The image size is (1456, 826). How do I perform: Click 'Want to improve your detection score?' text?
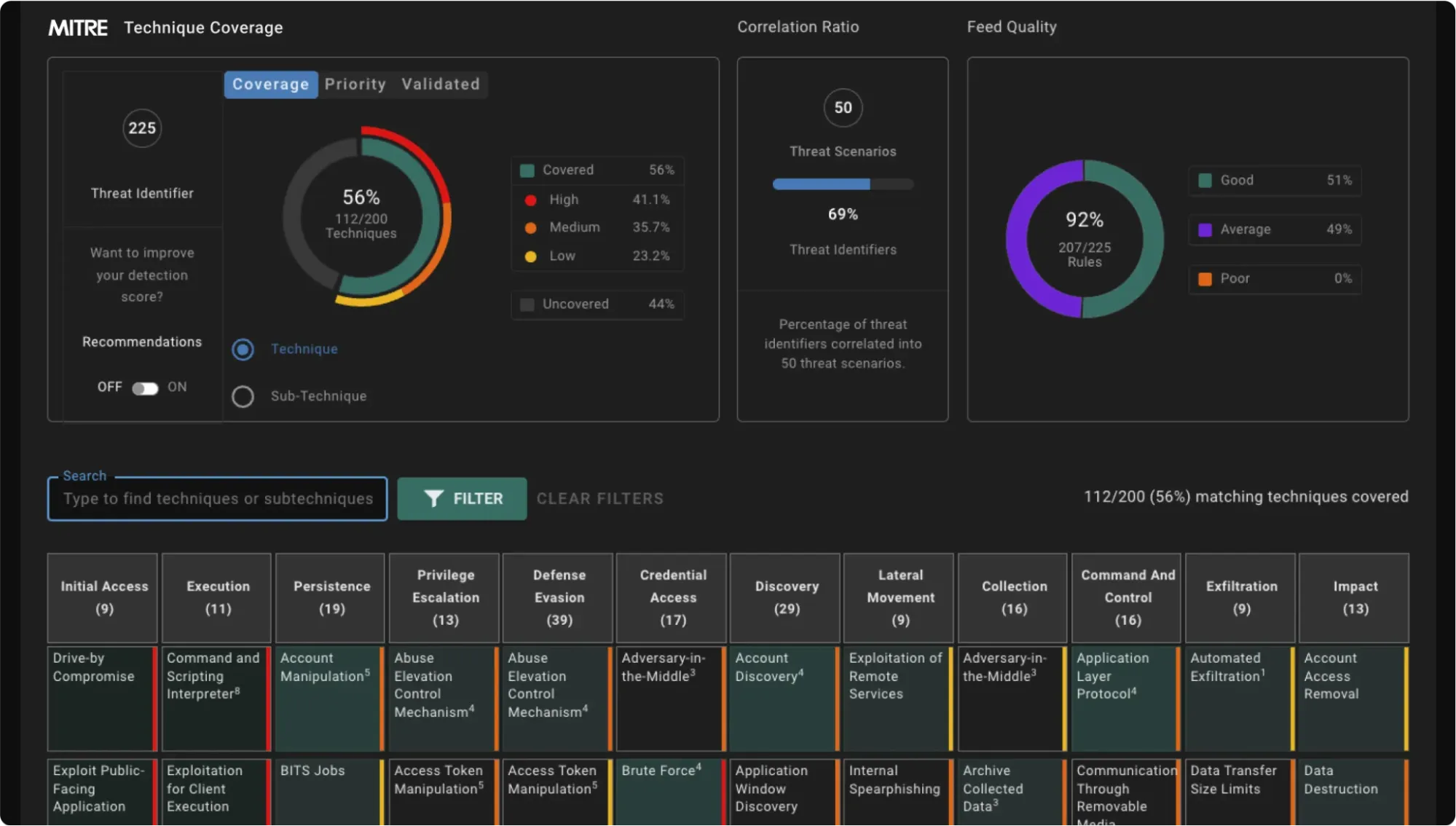tap(142, 275)
